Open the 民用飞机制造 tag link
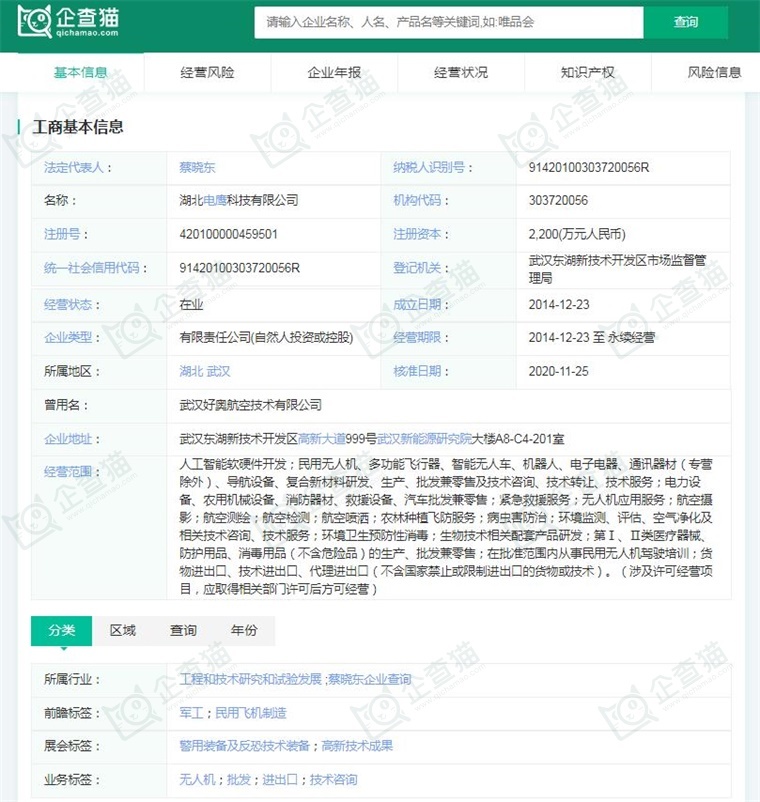This screenshot has width=760, height=802. click(x=251, y=713)
